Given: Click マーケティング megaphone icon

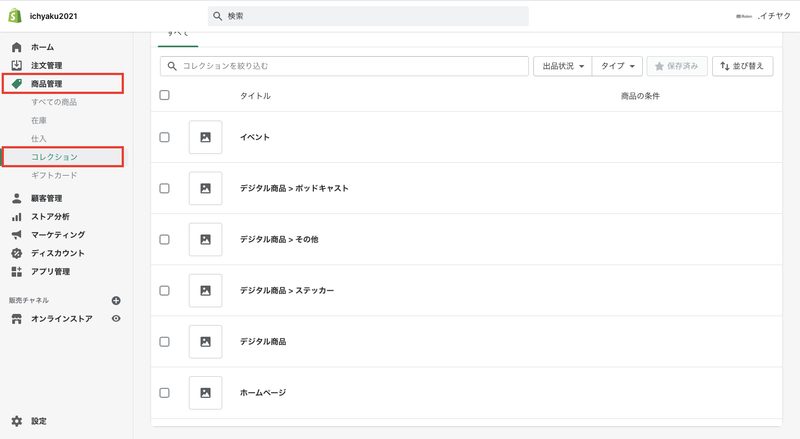Looking at the screenshot, I should [17, 235].
